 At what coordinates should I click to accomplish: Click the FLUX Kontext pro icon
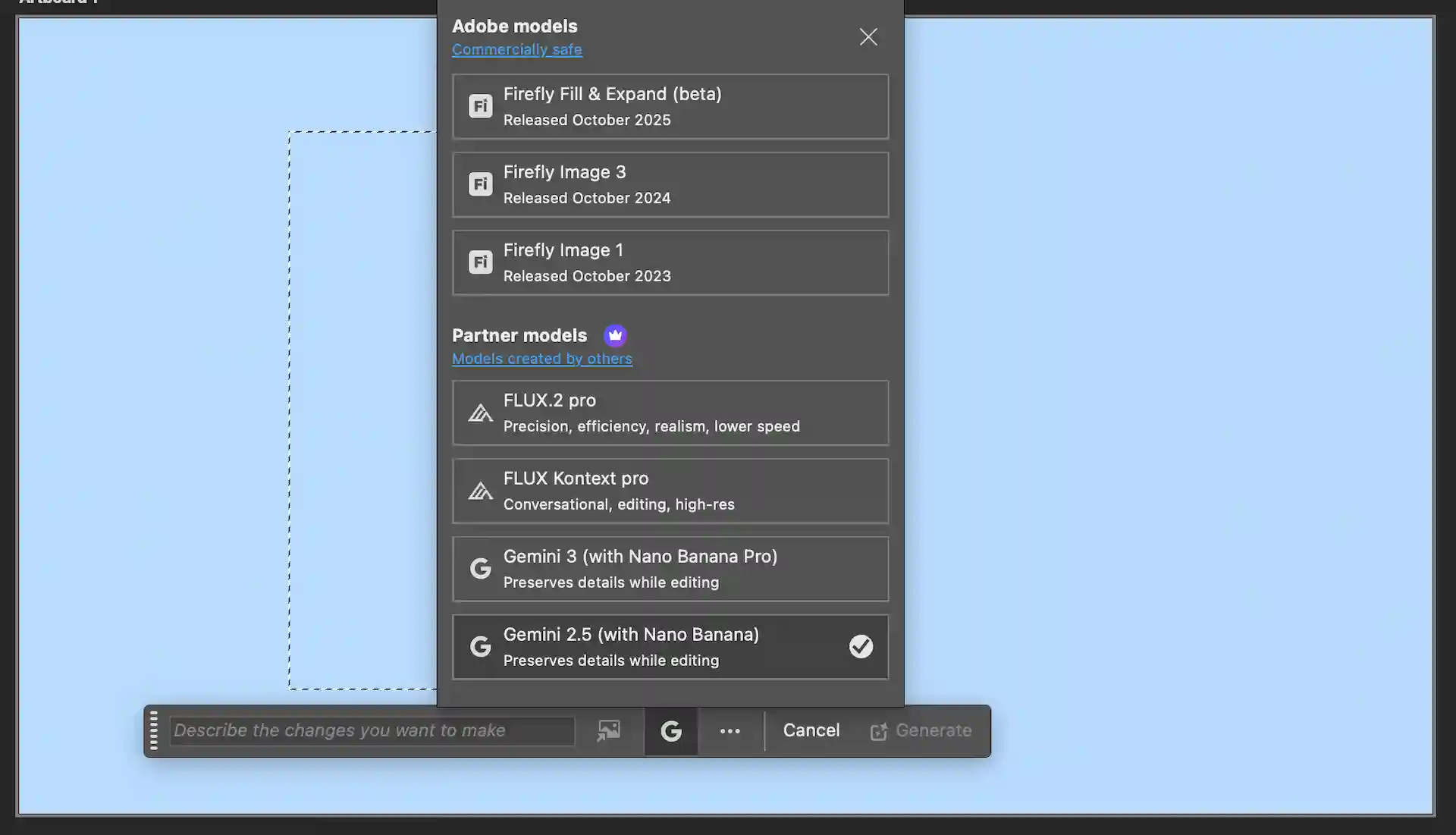pos(480,491)
